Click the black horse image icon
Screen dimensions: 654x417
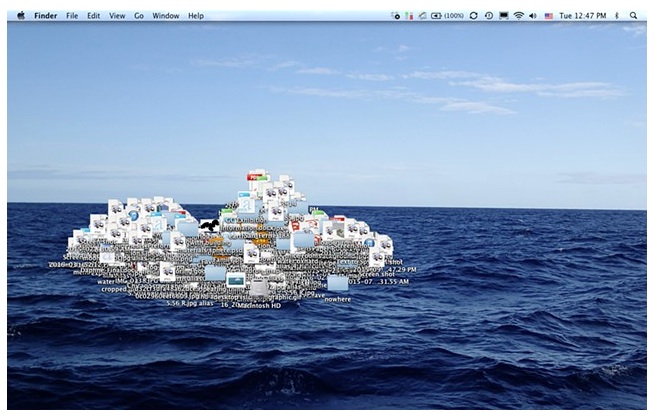click(209, 226)
